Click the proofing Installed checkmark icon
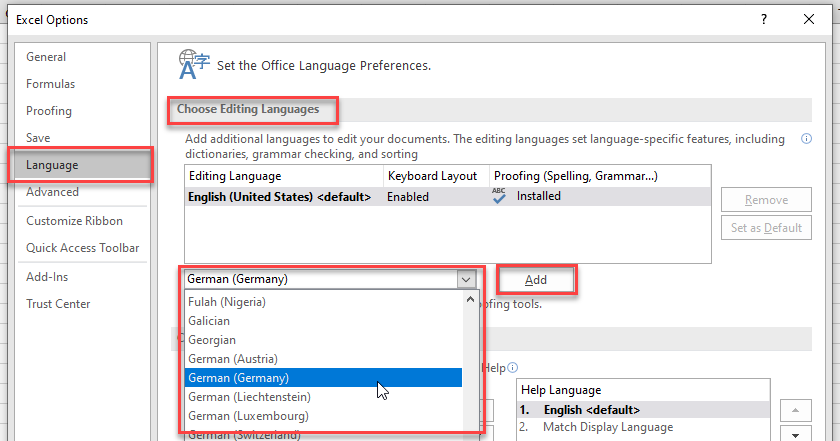This screenshot has width=840, height=441. tap(499, 196)
